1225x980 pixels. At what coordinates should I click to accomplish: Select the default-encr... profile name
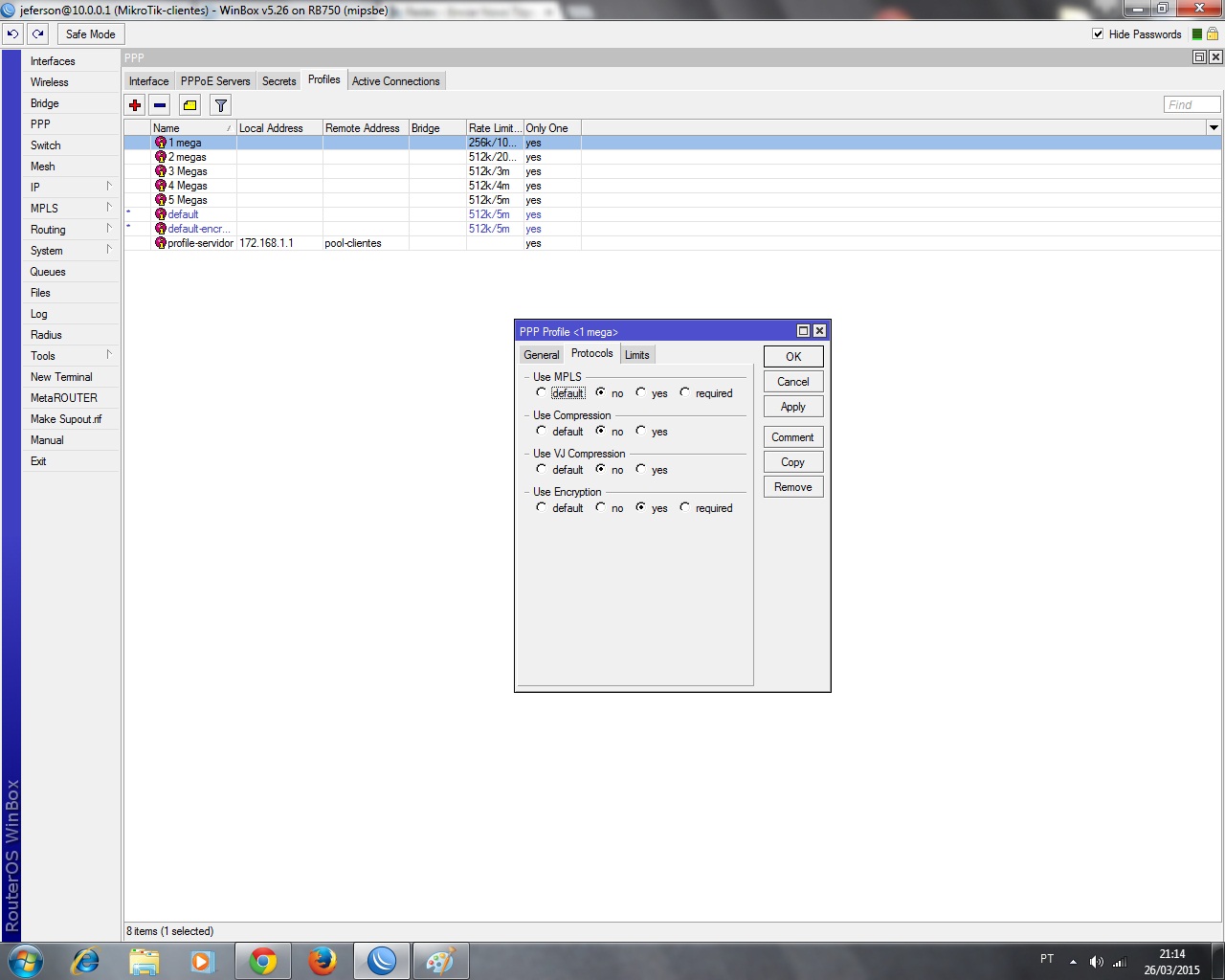(x=199, y=229)
